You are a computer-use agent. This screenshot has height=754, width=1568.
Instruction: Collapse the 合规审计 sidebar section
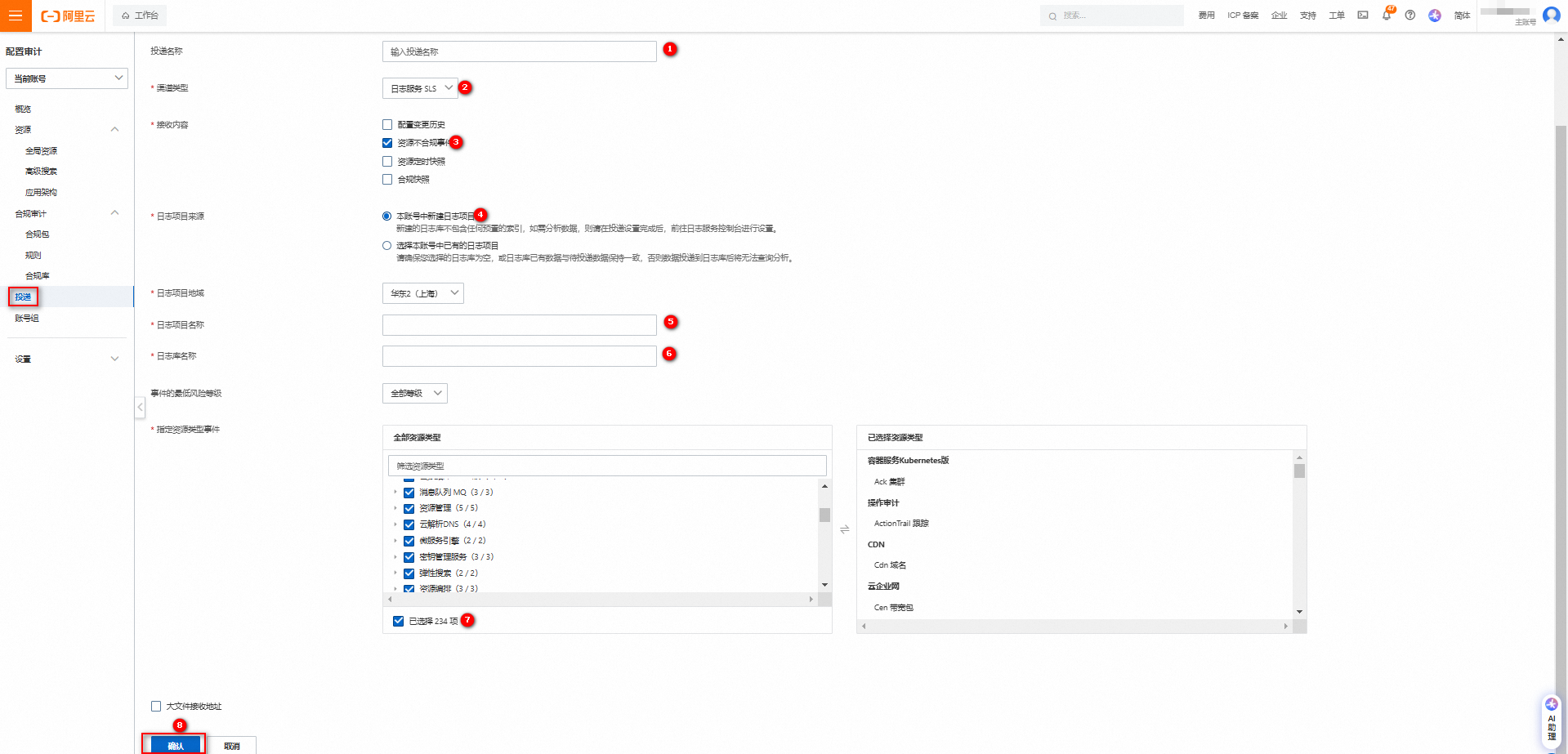coord(114,213)
